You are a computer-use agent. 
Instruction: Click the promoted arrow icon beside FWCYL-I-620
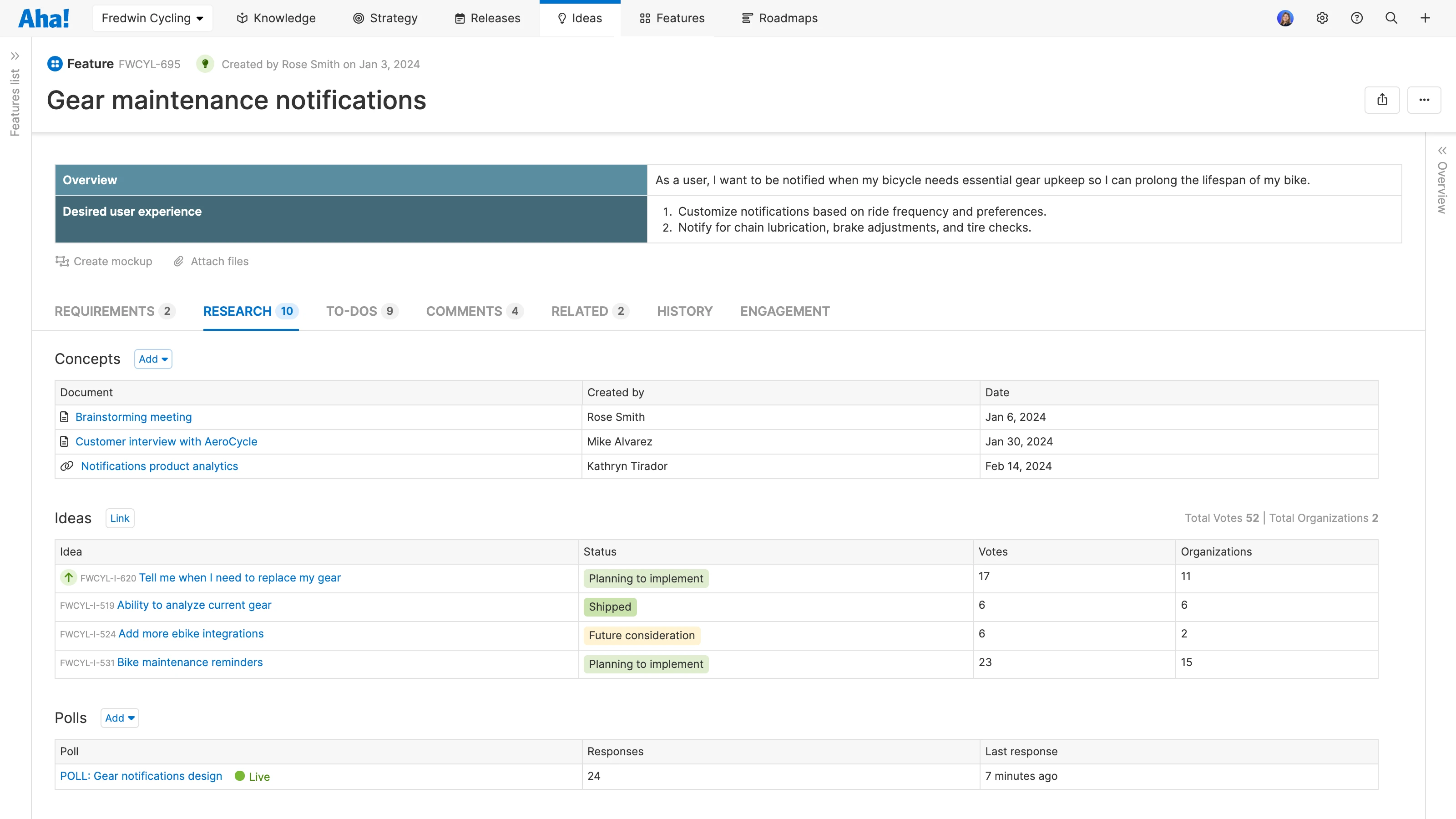pos(68,577)
